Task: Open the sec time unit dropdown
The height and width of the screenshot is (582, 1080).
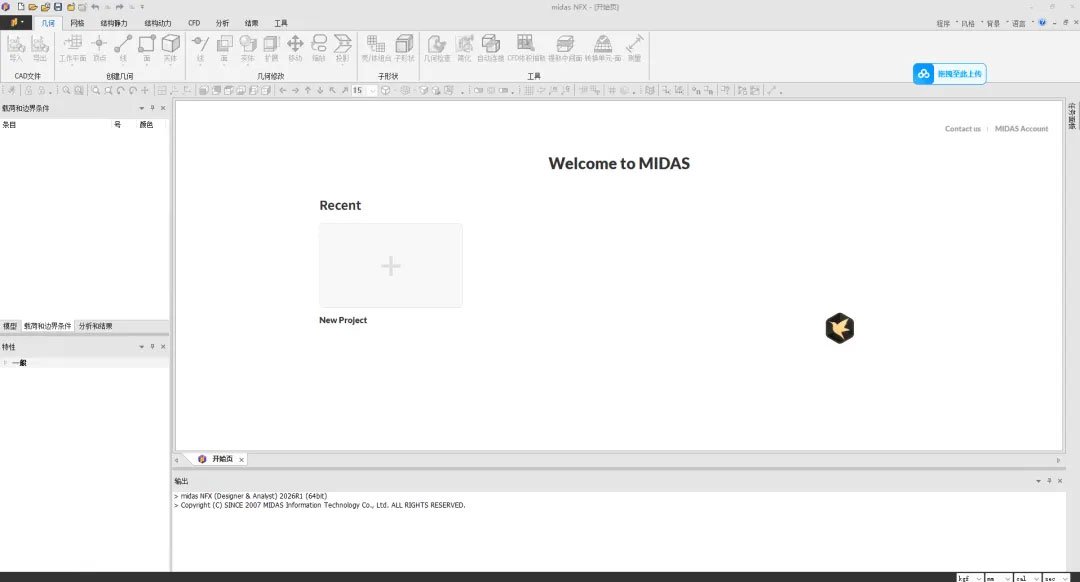Action: coord(1065,578)
